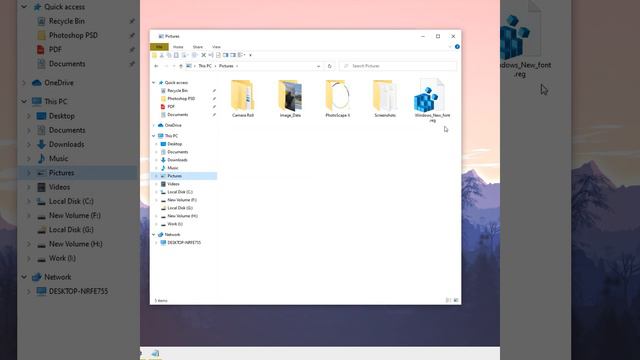Viewport: 640px width, 360px height.
Task: Click the Forward navigation arrow
Action: [x=166, y=66]
